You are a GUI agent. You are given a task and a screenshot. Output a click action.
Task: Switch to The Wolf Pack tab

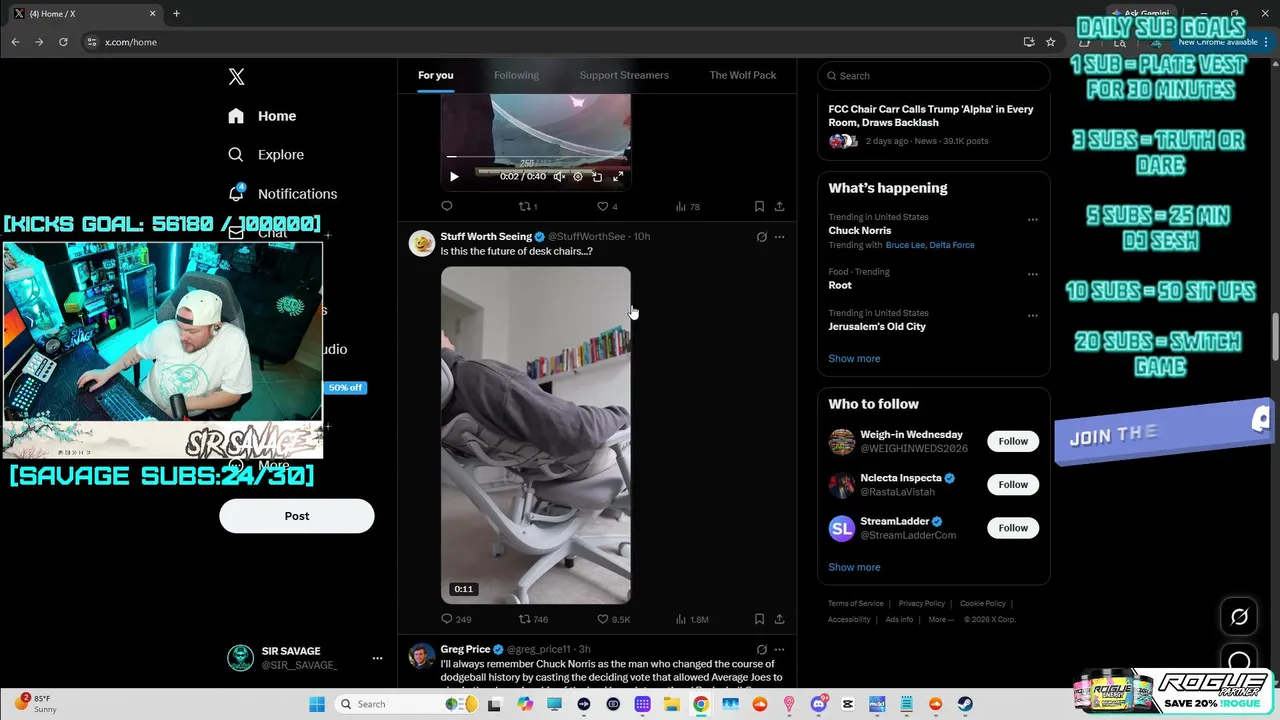click(743, 75)
